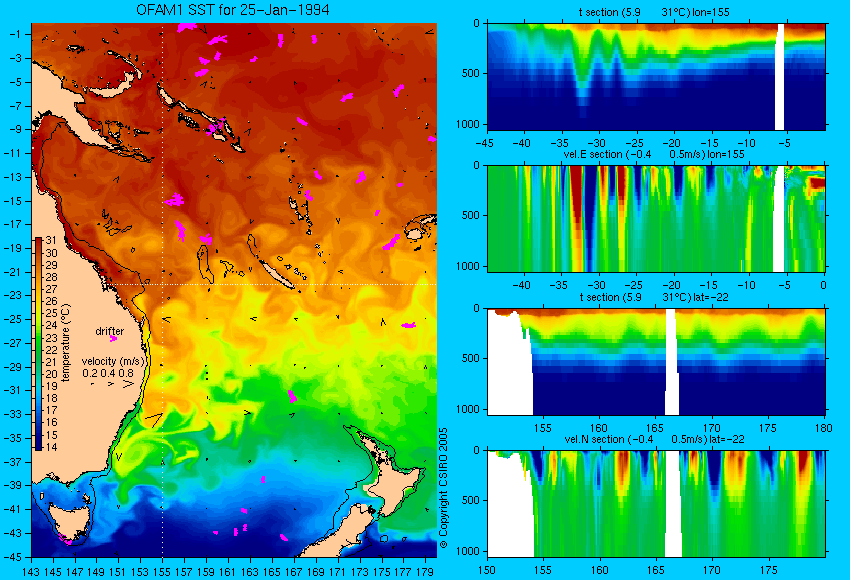The image size is (850, 580).
Task: Click the 179 longitude tick on the map axis
Action: point(425,571)
